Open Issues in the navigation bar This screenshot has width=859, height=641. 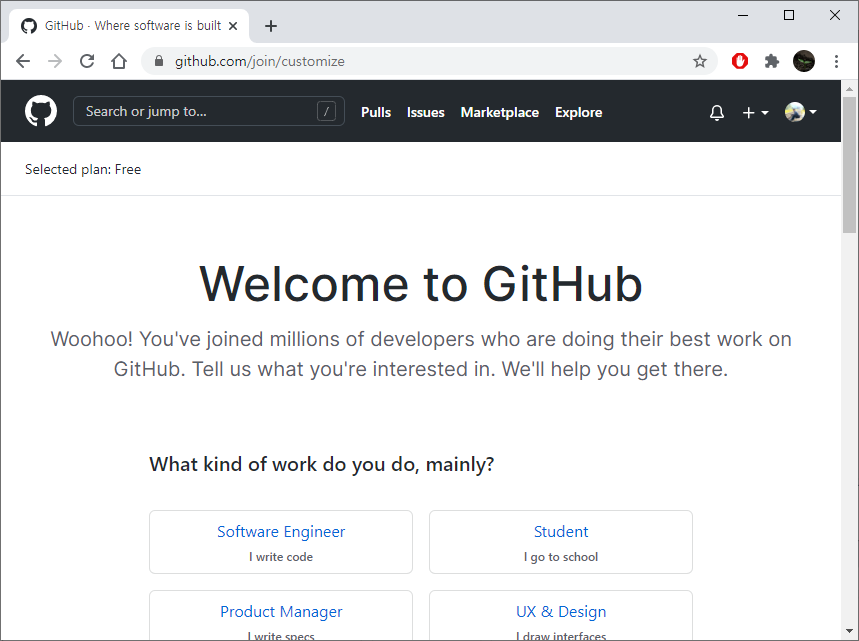point(426,112)
